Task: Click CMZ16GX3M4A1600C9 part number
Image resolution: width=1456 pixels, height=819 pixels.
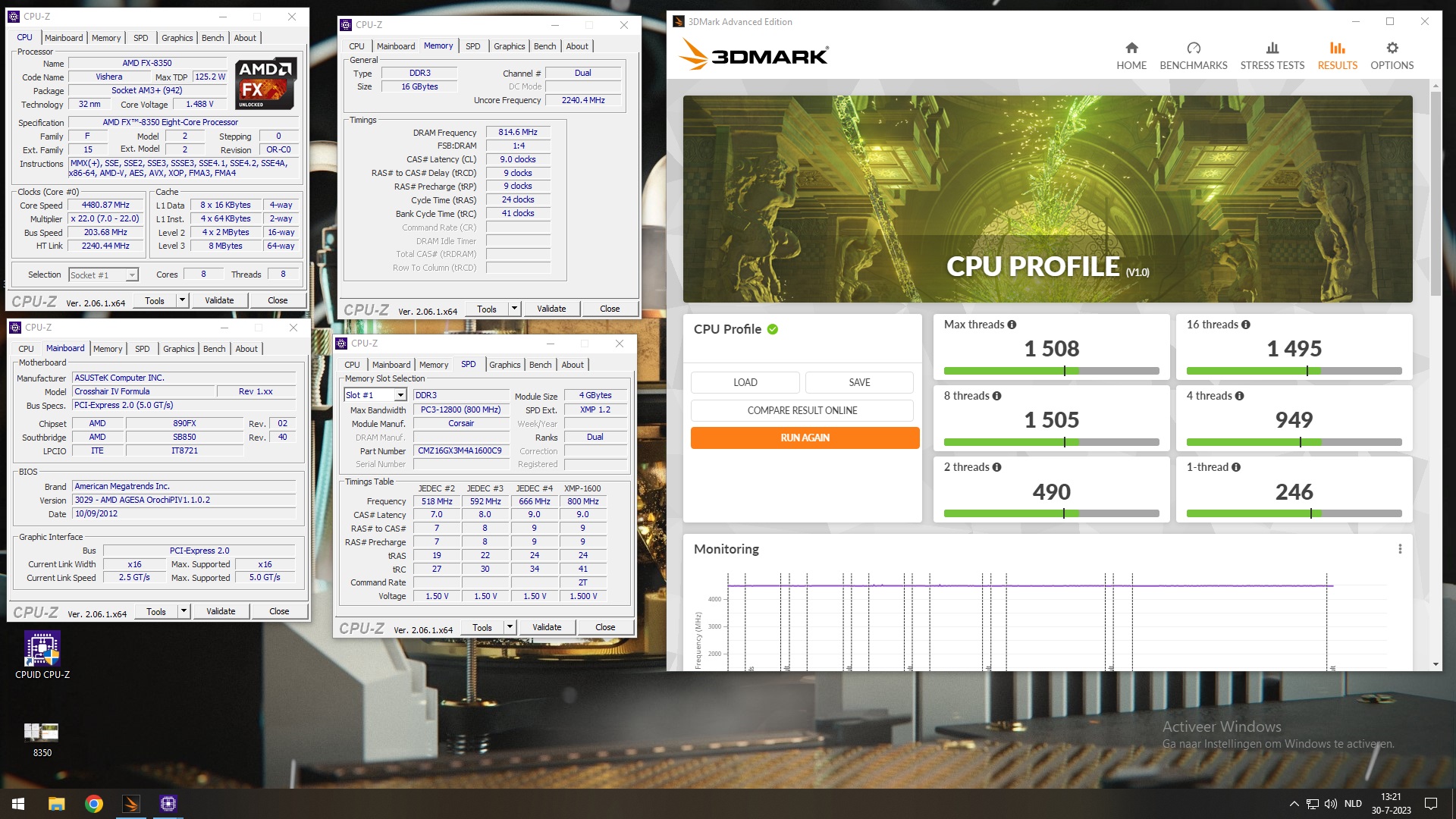Action: pyautogui.click(x=460, y=450)
